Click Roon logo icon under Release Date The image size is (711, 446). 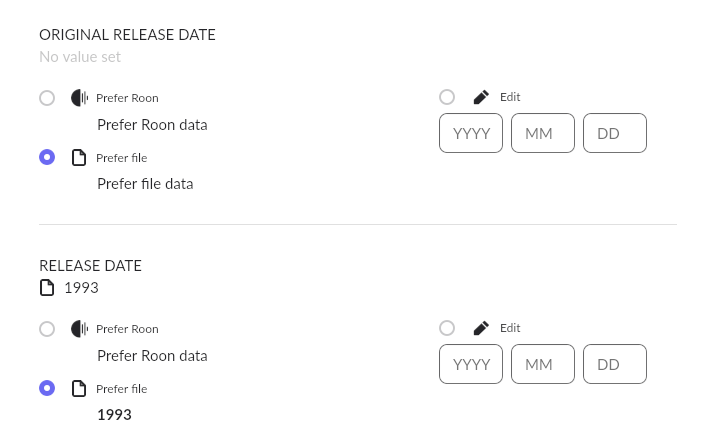coord(79,329)
